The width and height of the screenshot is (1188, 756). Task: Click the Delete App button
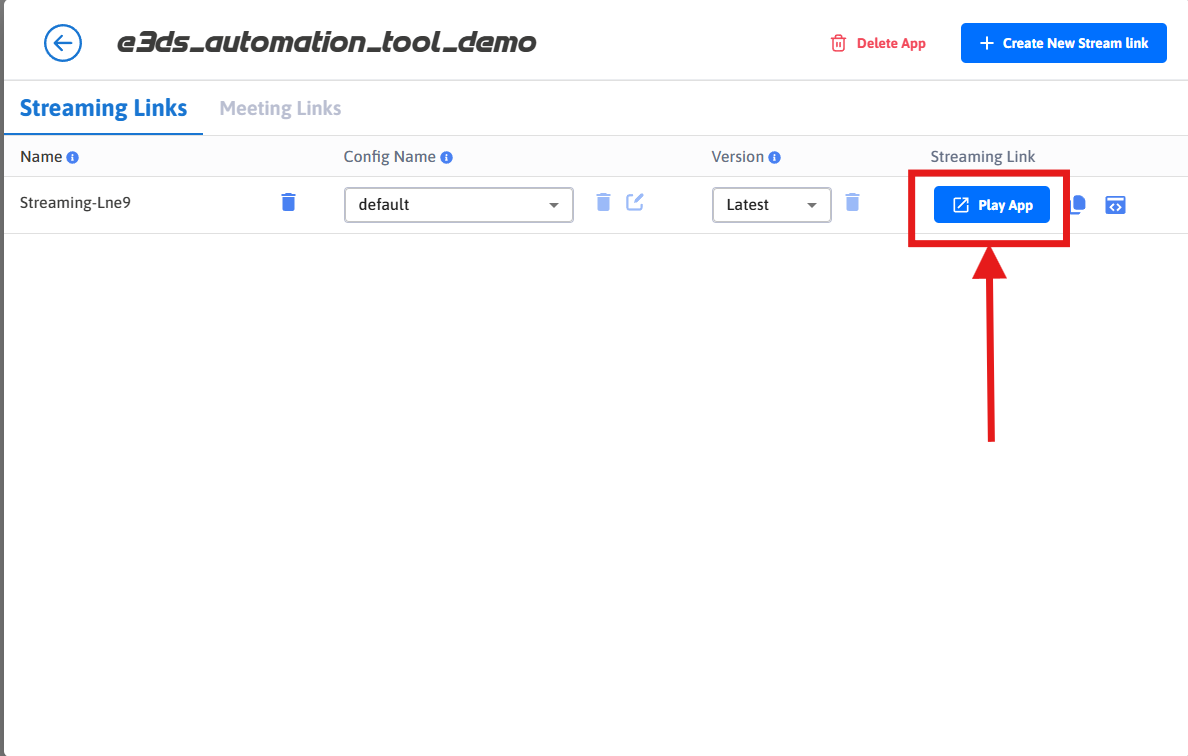tap(878, 43)
